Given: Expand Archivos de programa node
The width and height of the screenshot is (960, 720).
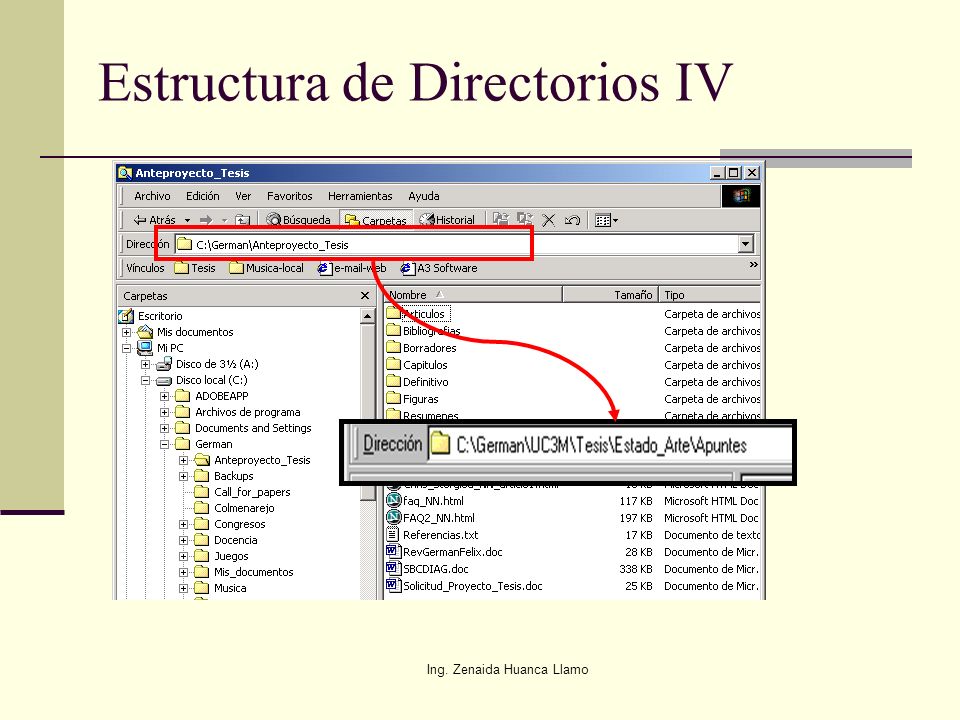Looking at the screenshot, I should point(164,412).
